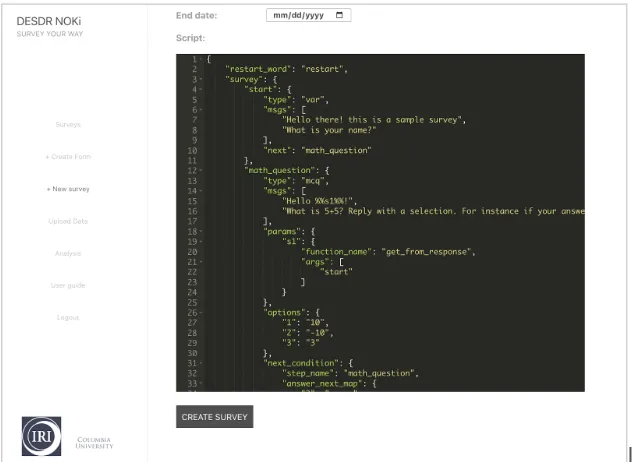Click the "Hello %%s1%%!" message line
Image resolution: width=644 pixels, height=462 pixels.
point(319,201)
